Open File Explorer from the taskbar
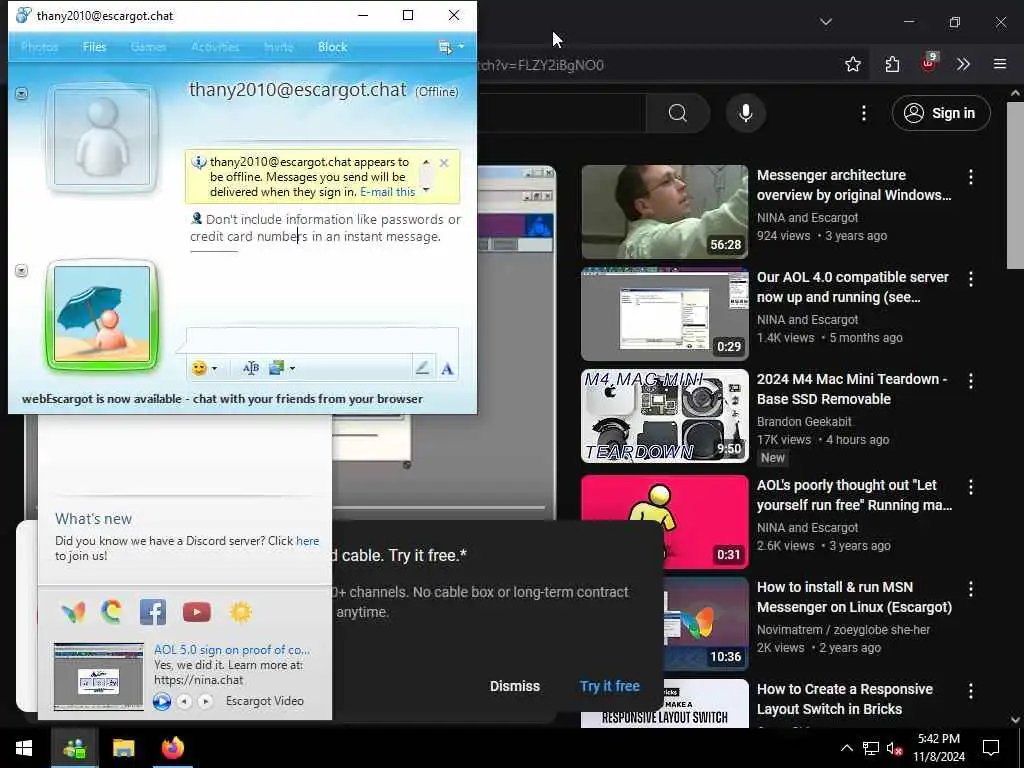Image resolution: width=1024 pixels, height=768 pixels. (123, 748)
